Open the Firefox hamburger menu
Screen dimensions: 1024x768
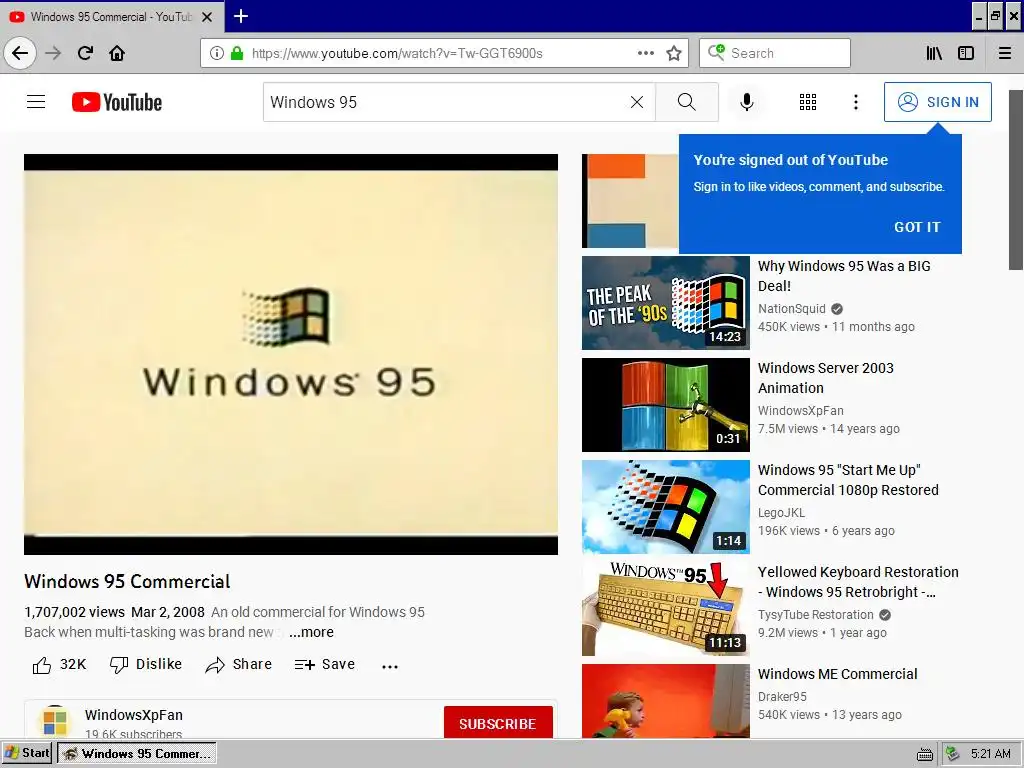[1005, 53]
